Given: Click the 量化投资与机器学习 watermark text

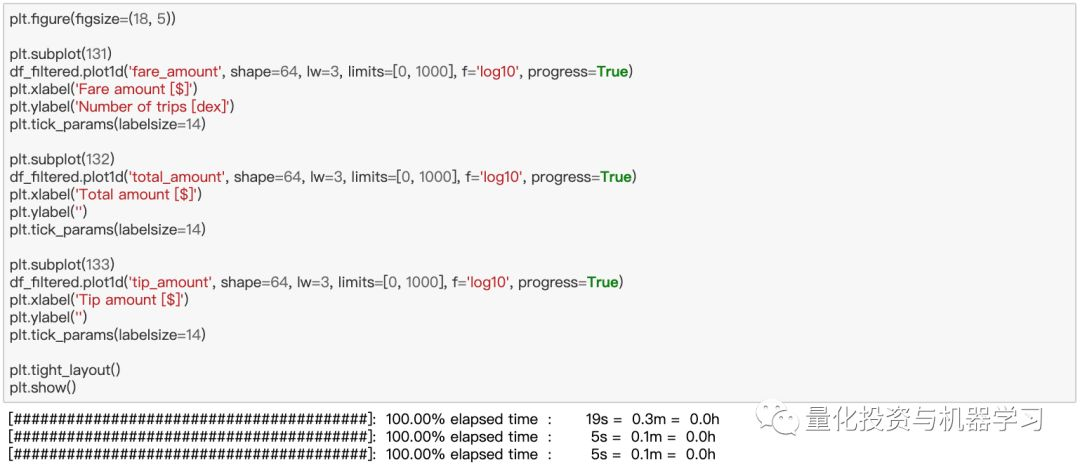Looking at the screenshot, I should tap(924, 418).
